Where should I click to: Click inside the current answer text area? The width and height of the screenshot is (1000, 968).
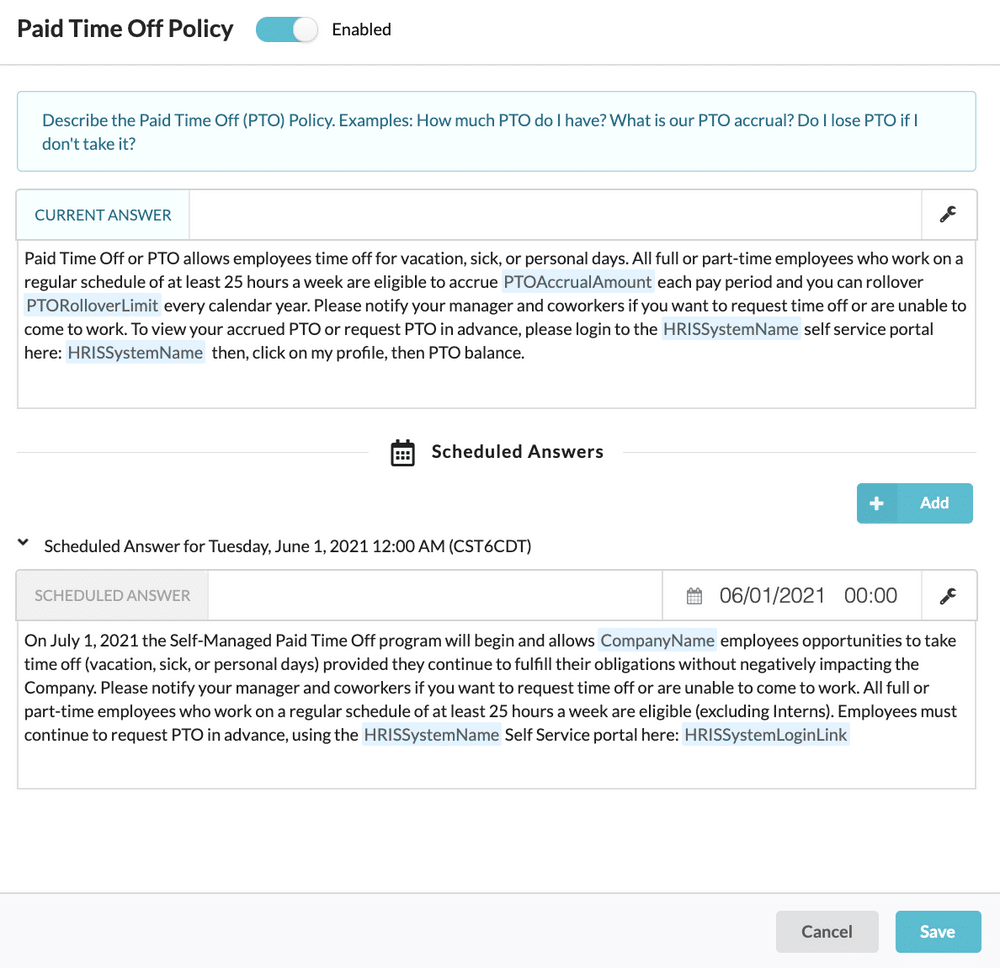coord(496,324)
